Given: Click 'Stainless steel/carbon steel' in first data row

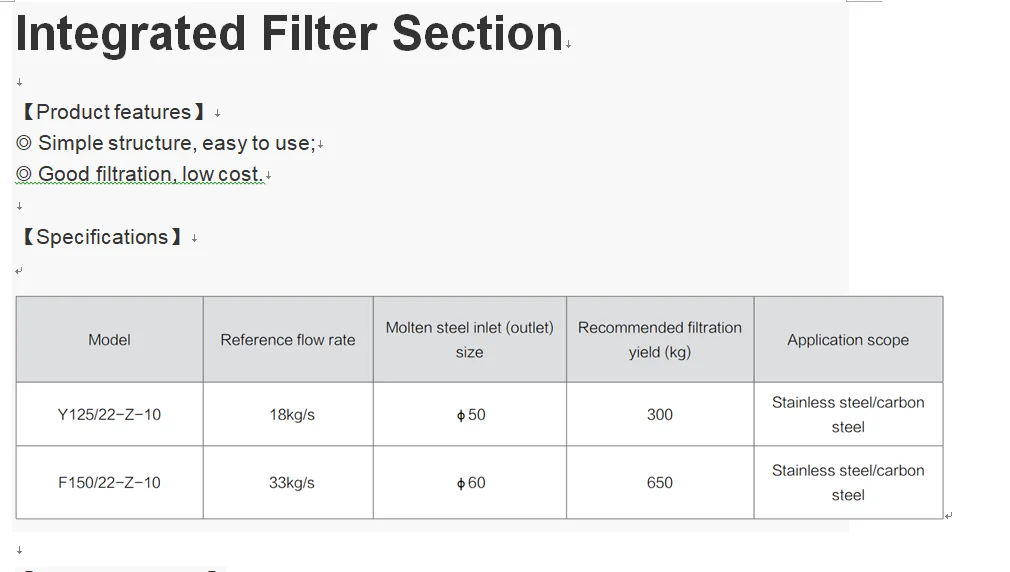Looking at the screenshot, I should (x=847, y=414).
